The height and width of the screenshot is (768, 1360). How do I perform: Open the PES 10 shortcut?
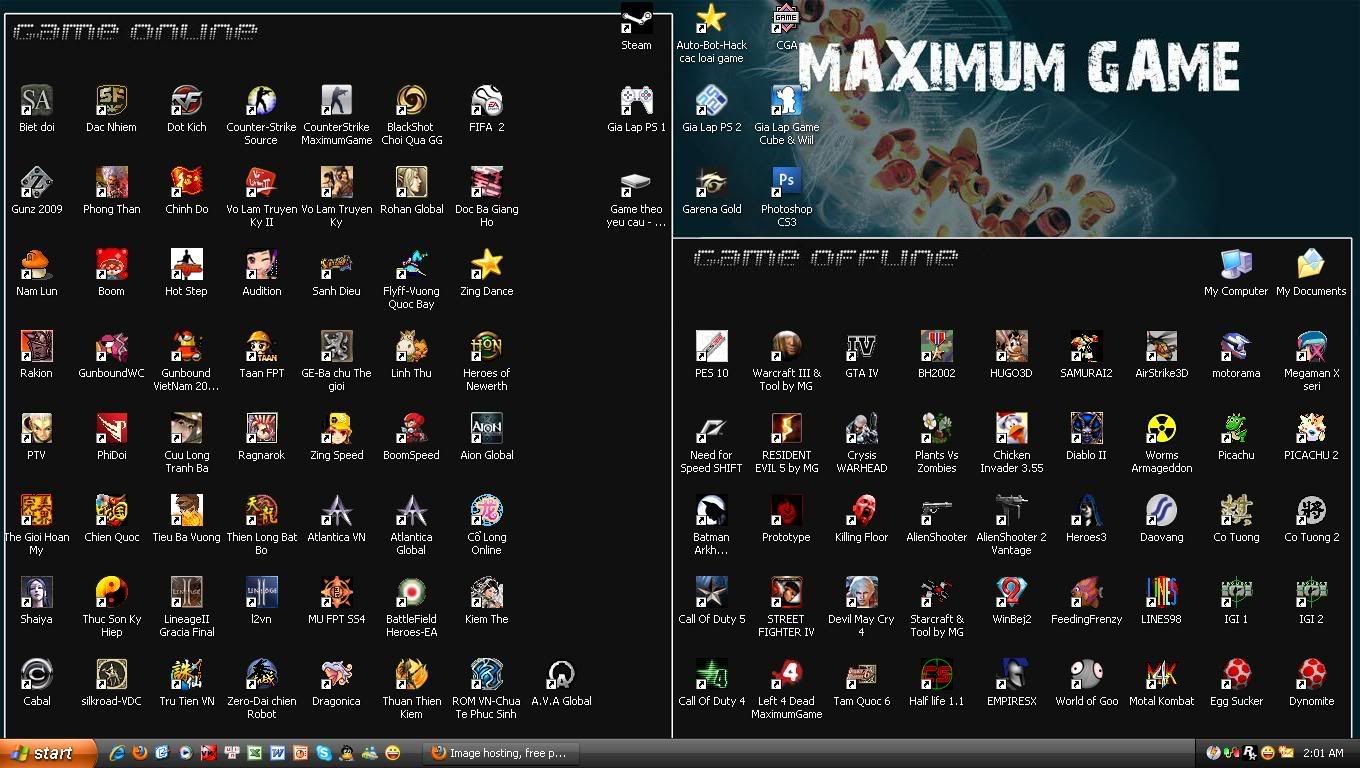711,347
